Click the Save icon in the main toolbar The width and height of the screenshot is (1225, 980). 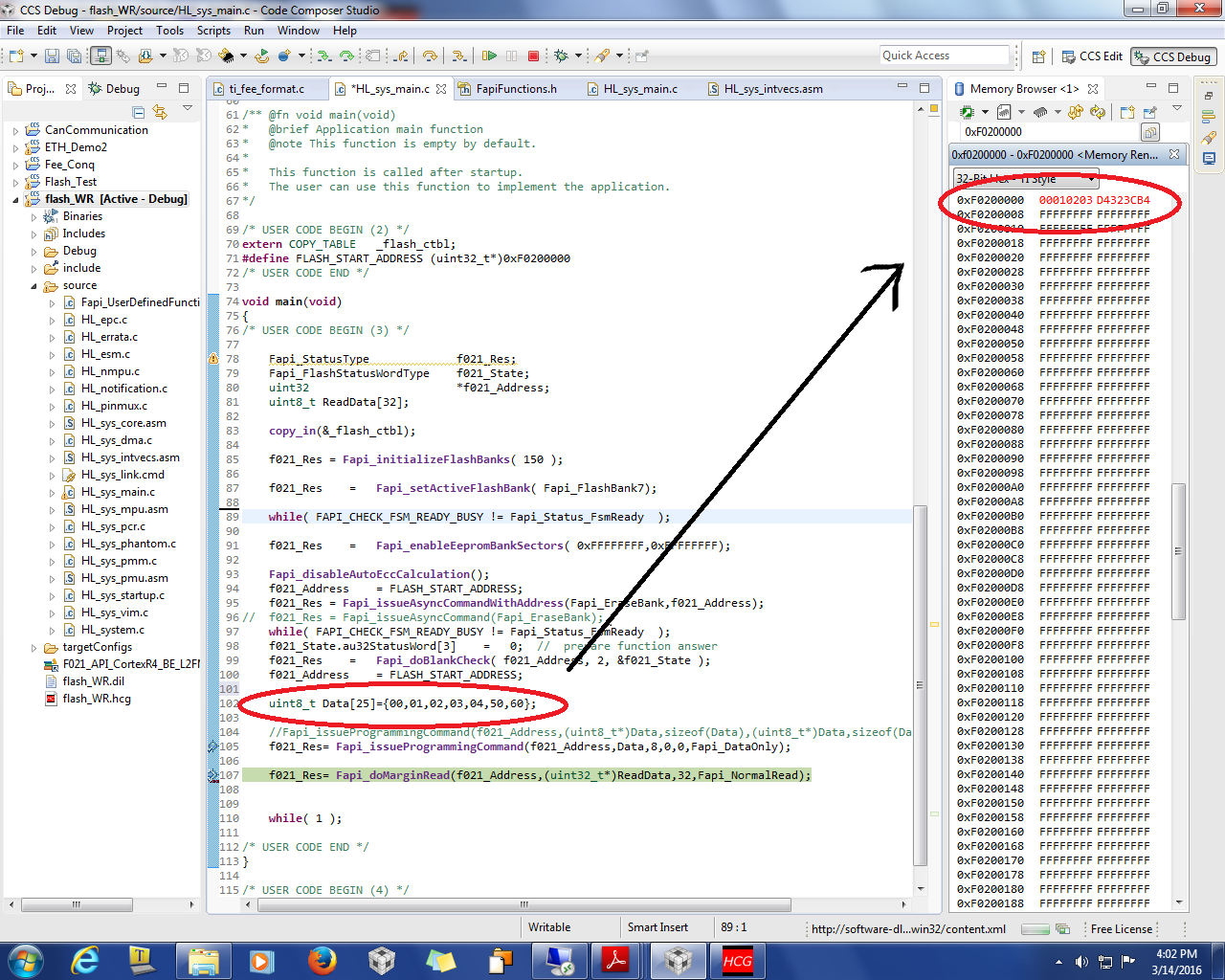[x=52, y=56]
